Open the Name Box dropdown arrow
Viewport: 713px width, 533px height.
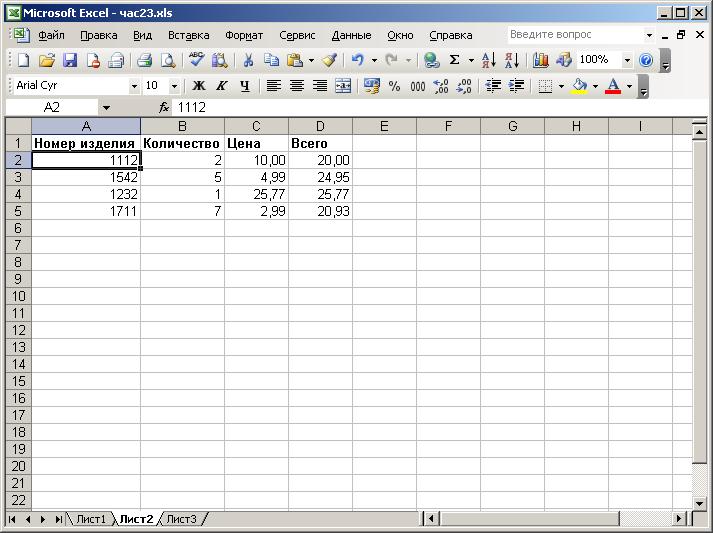point(106,108)
